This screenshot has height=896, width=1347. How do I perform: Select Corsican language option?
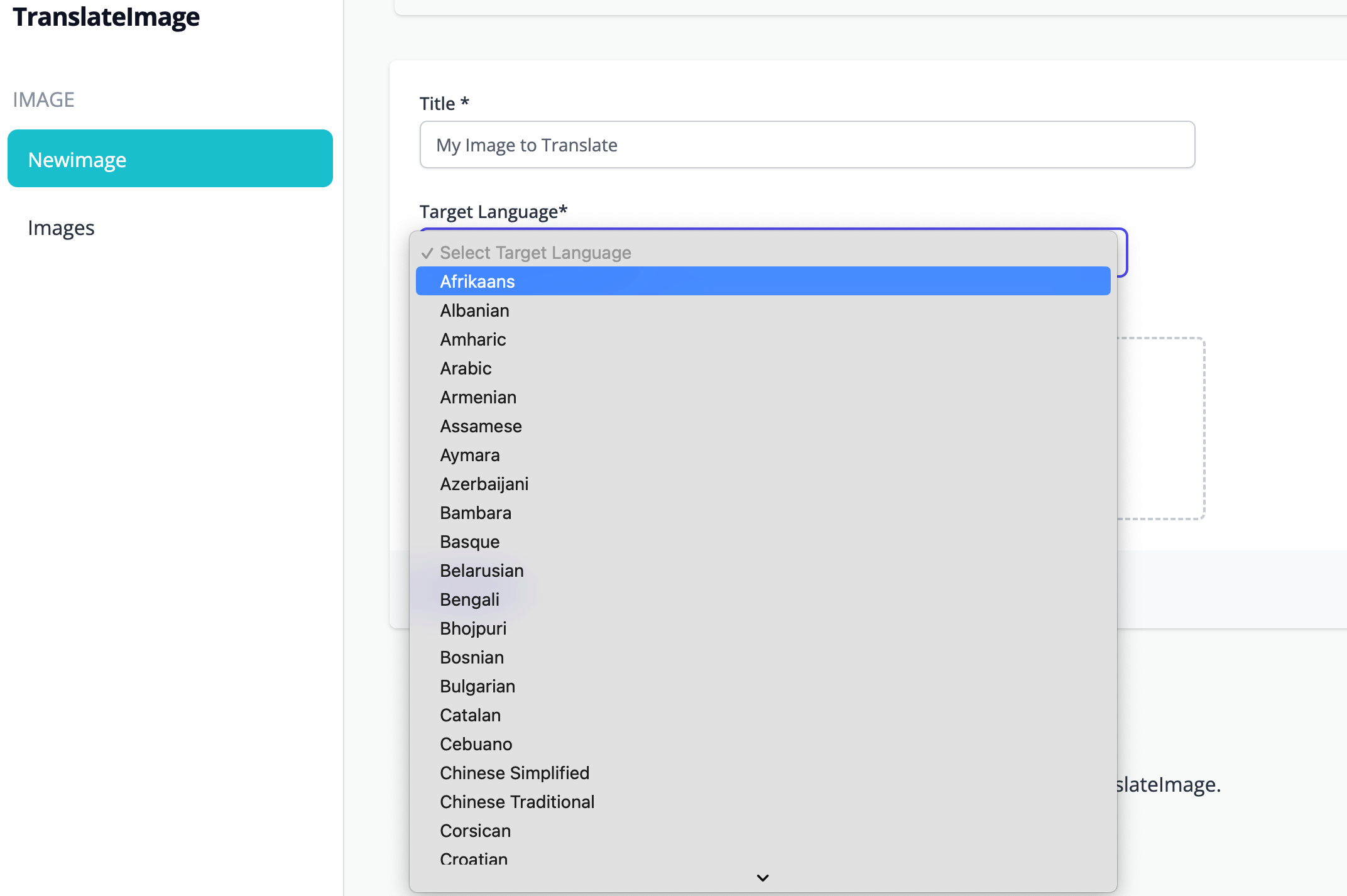[x=475, y=831]
